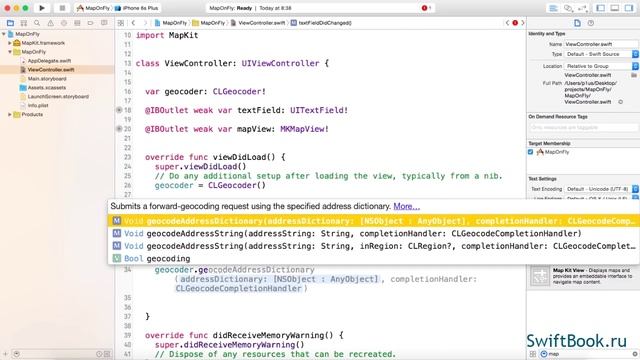This screenshot has width=640, height=360.
Task: Click the addressDictionary placeholder token
Action: pos(280,279)
